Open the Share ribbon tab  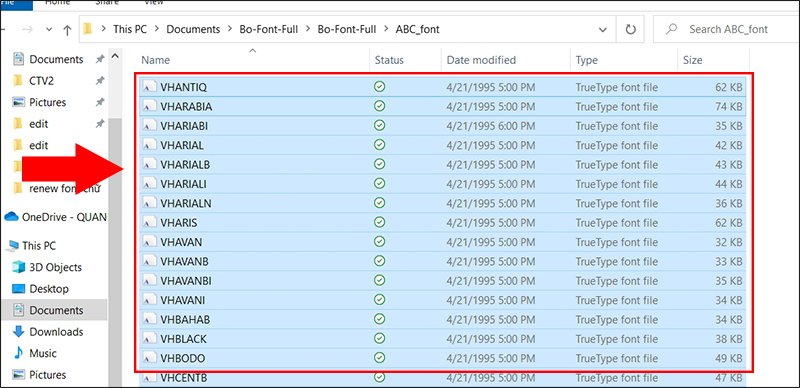pos(107,2)
